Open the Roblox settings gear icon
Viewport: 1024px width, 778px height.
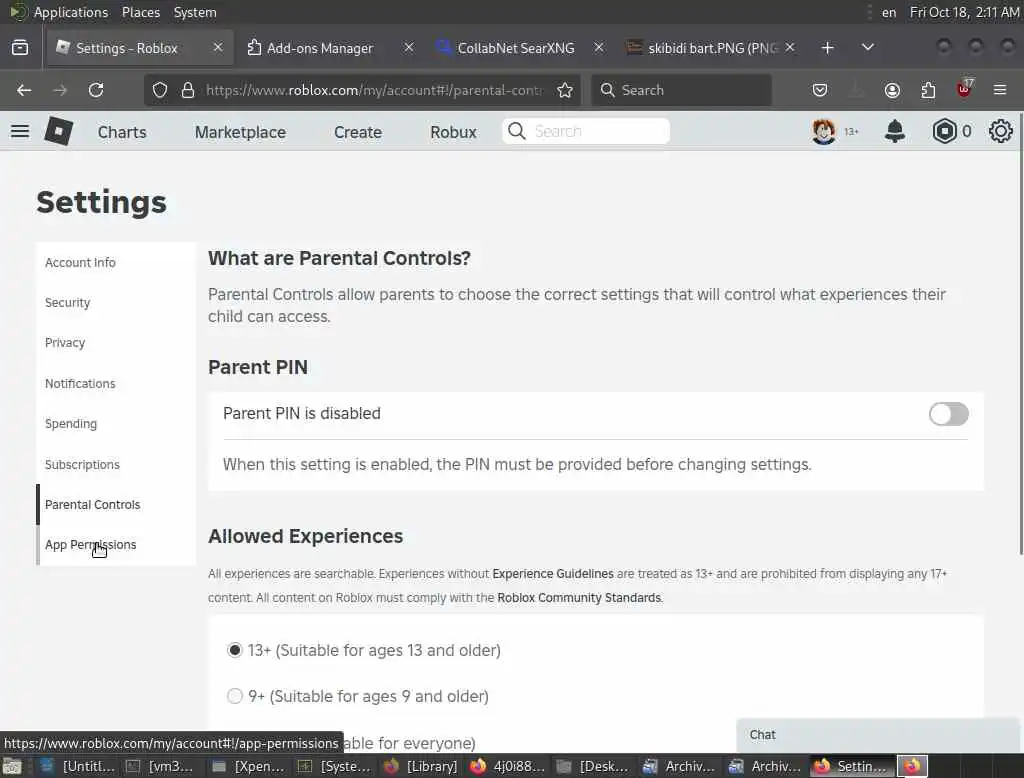(x=1000, y=131)
